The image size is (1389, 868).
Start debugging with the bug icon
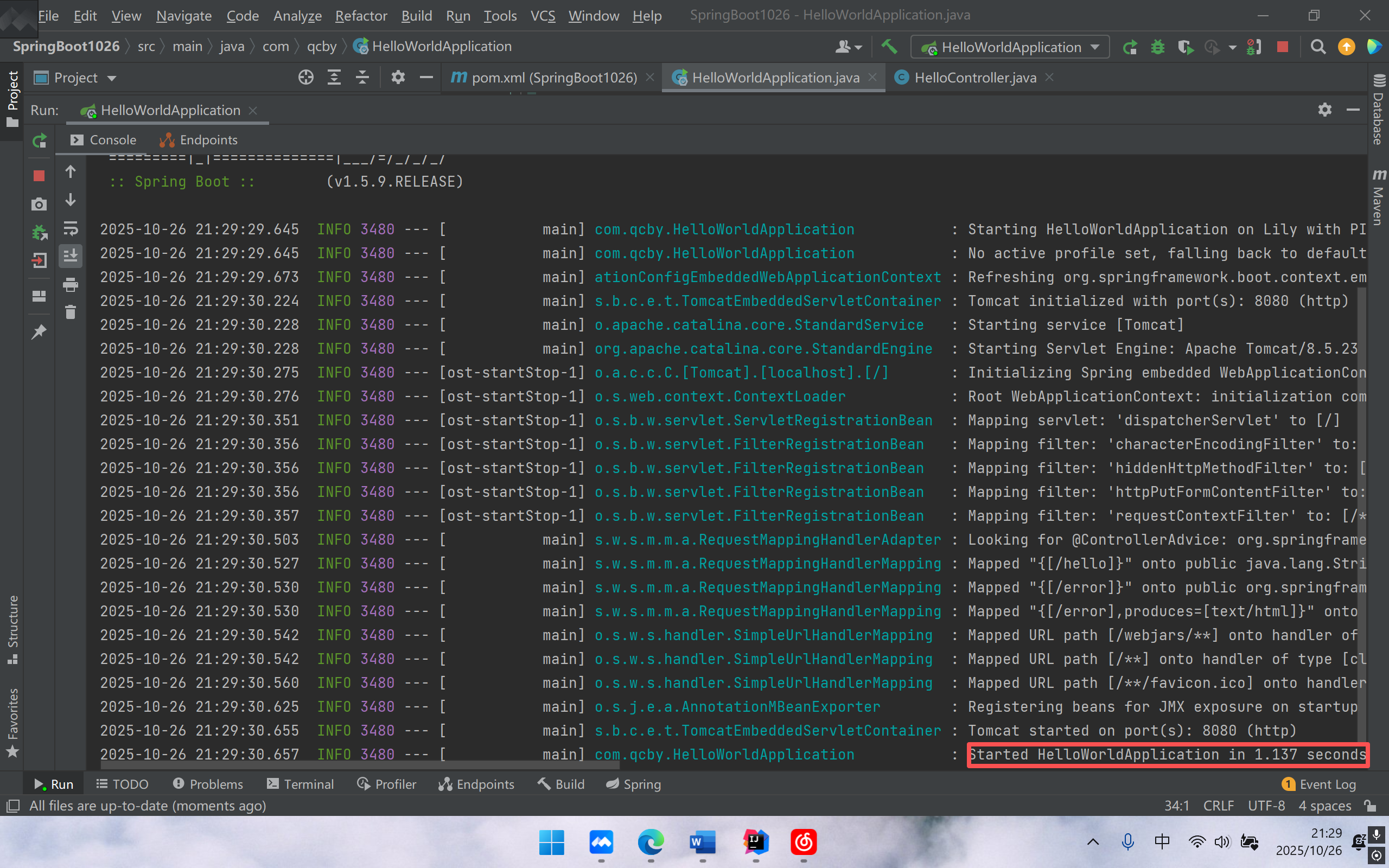click(1158, 47)
